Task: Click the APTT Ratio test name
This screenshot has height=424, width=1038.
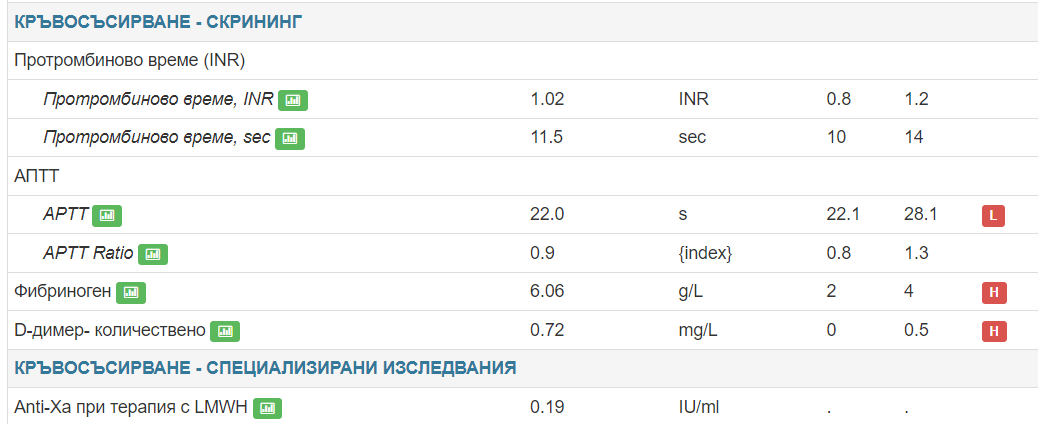Action: click(x=88, y=254)
